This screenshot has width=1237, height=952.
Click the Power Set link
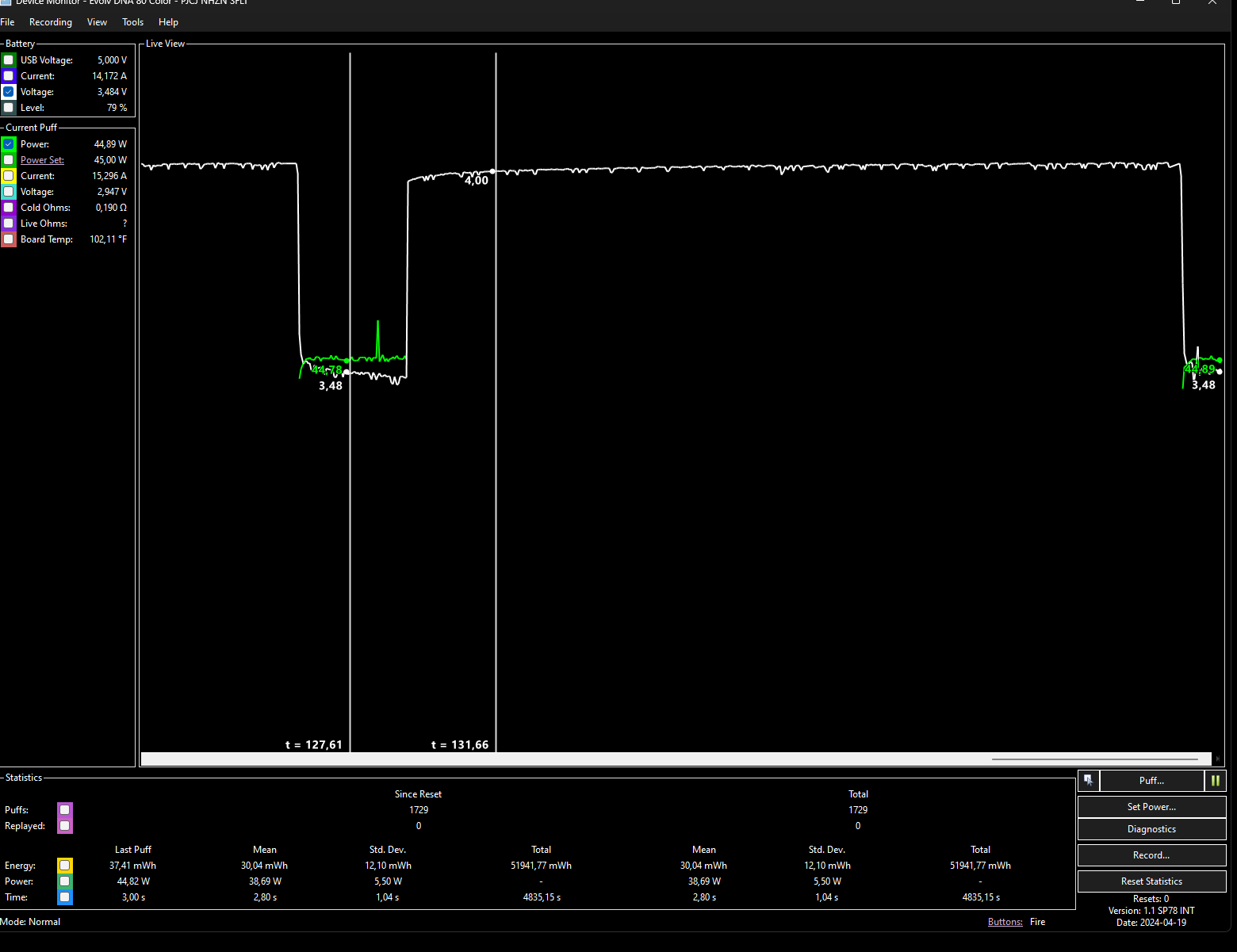click(x=42, y=160)
